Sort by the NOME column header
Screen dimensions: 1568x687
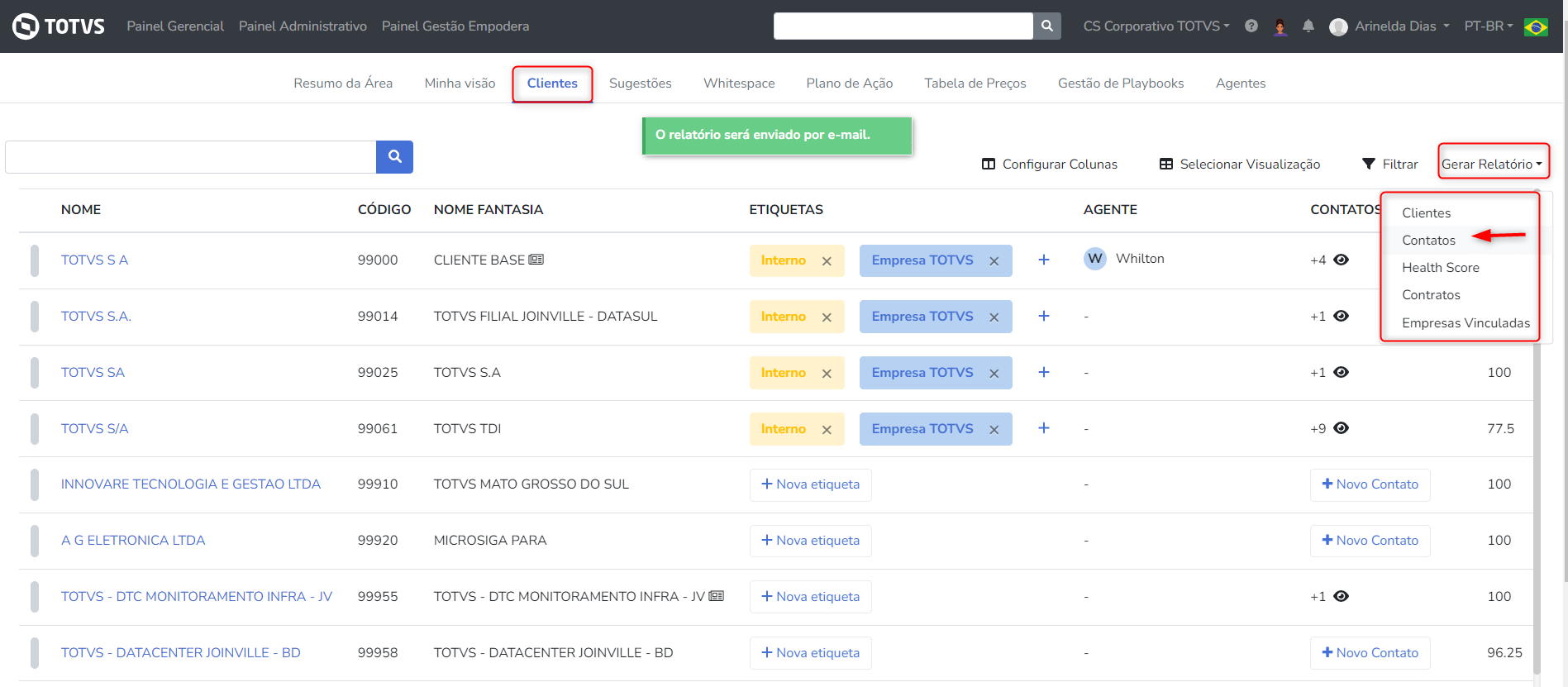click(81, 210)
